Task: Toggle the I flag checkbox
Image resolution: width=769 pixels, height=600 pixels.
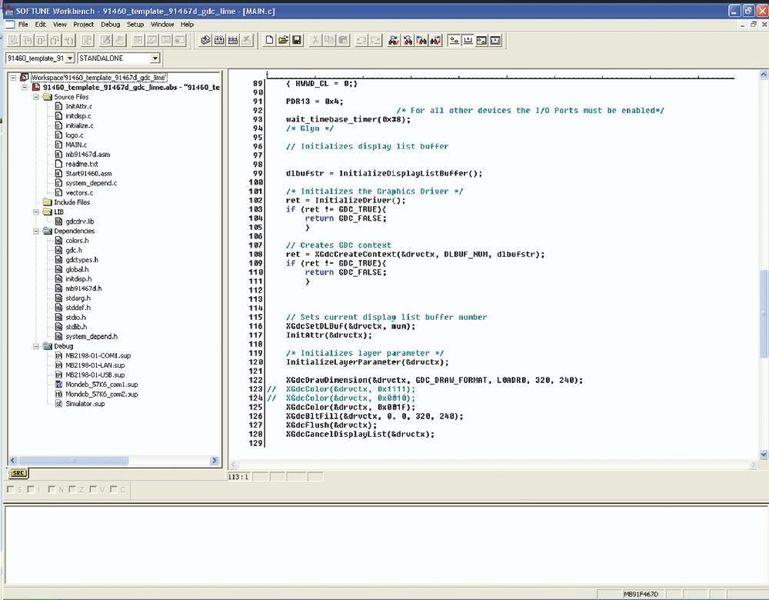Action: point(31,489)
